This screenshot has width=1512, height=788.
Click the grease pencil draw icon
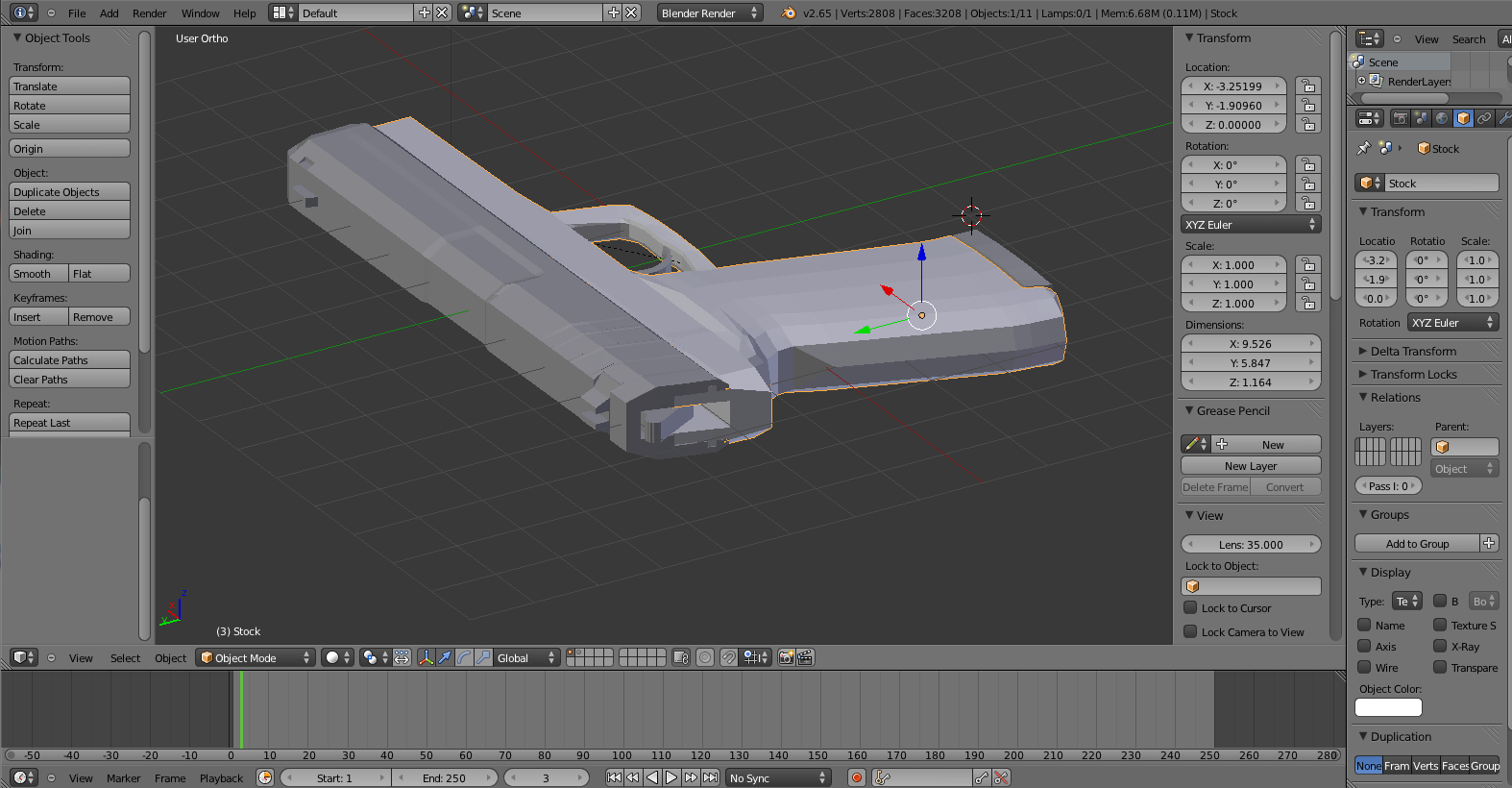click(1196, 444)
